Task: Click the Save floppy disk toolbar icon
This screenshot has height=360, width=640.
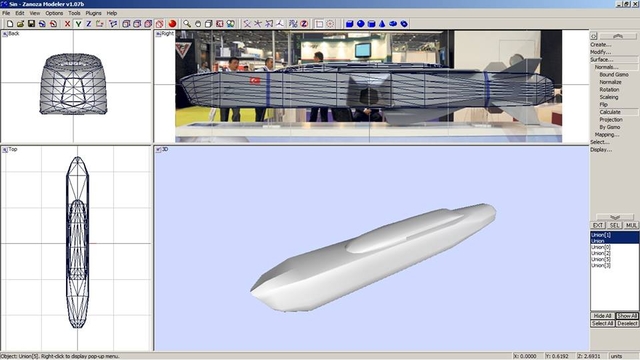Action: pyautogui.click(x=31, y=24)
